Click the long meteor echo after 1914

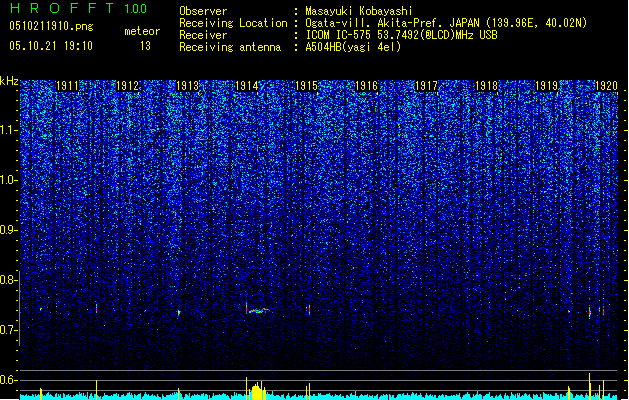tap(258, 310)
